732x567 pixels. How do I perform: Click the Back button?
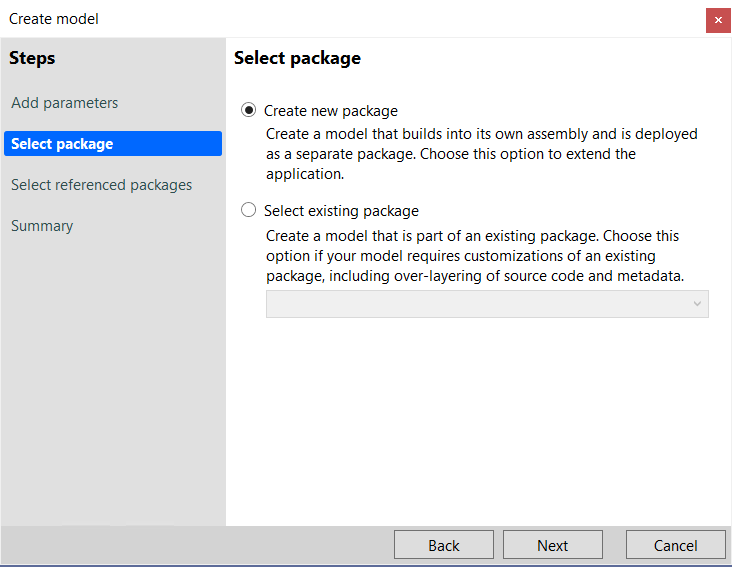tap(443, 545)
